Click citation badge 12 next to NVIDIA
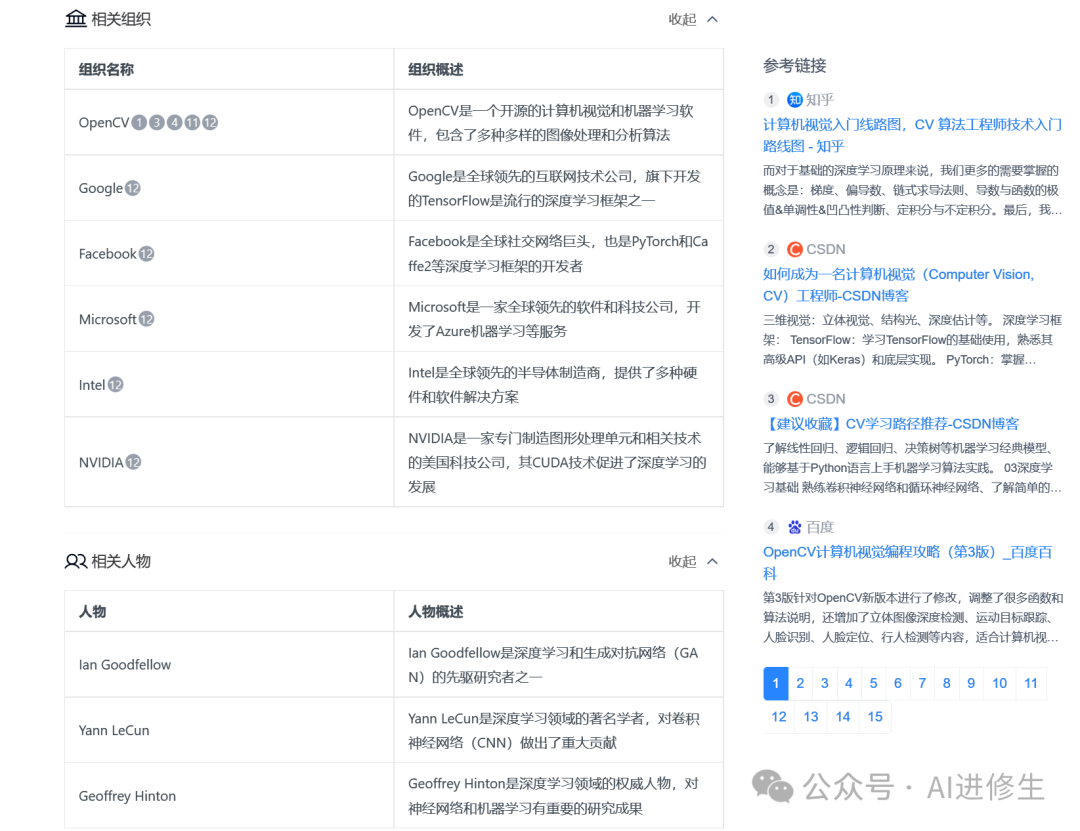The height and width of the screenshot is (831, 1080). [x=133, y=462]
